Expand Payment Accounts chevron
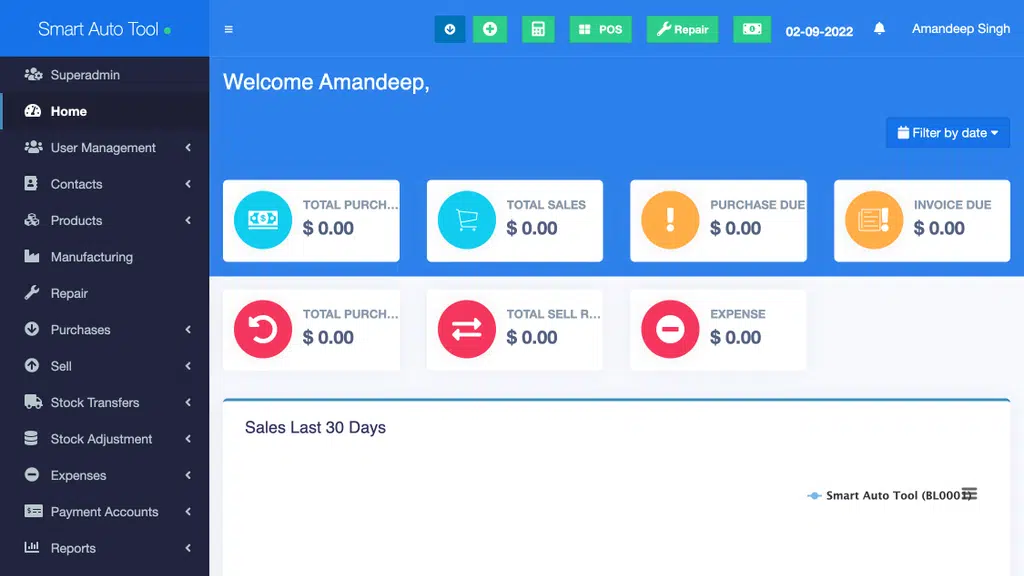The width and height of the screenshot is (1024, 576). (x=188, y=512)
